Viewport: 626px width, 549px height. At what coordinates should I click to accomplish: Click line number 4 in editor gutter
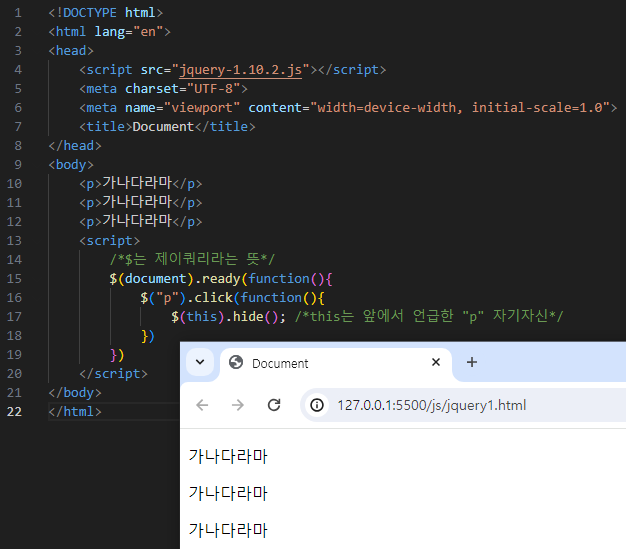[18, 70]
